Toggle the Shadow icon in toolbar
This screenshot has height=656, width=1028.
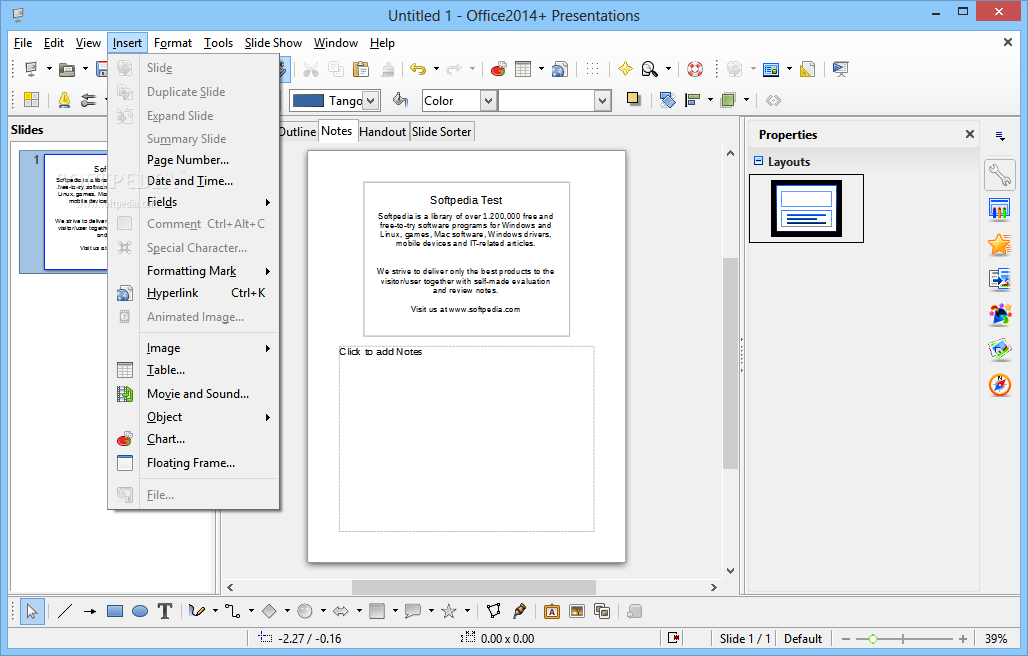point(633,100)
